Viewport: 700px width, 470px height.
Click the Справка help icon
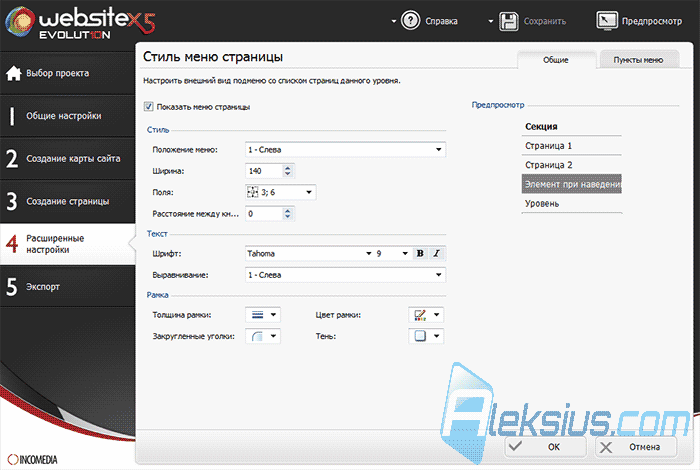coord(410,21)
